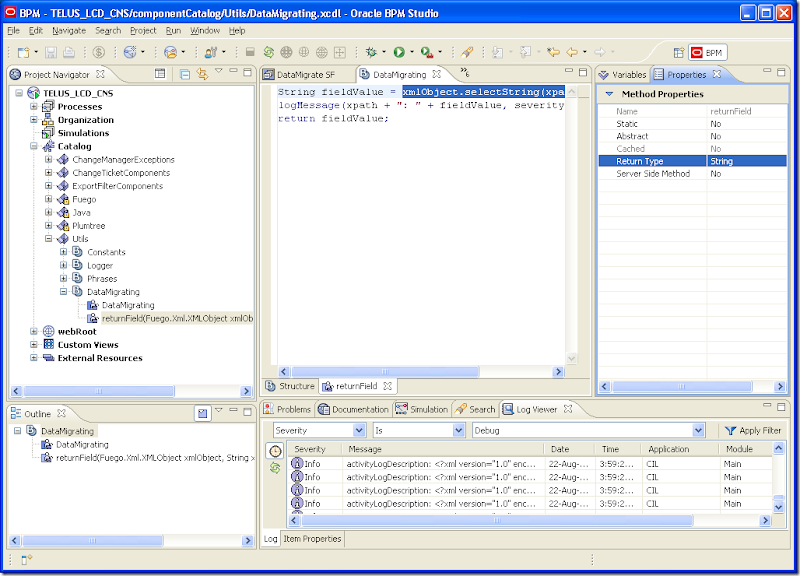Collapse the Utils folder in Catalog tree

(x=49, y=239)
